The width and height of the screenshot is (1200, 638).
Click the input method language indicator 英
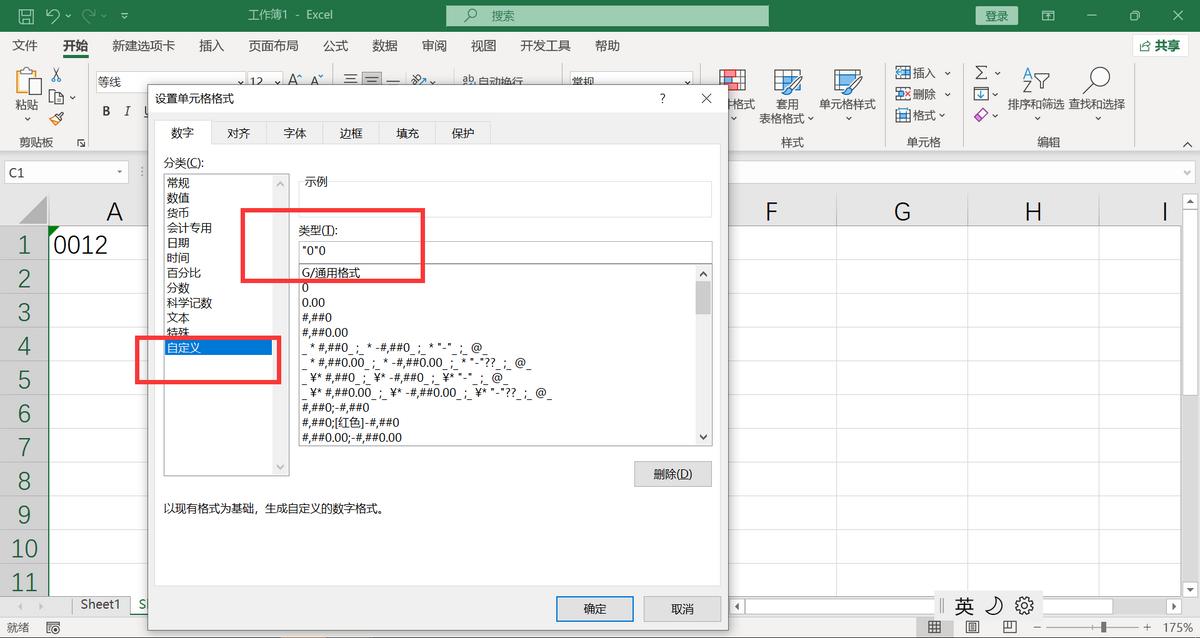[965, 605]
